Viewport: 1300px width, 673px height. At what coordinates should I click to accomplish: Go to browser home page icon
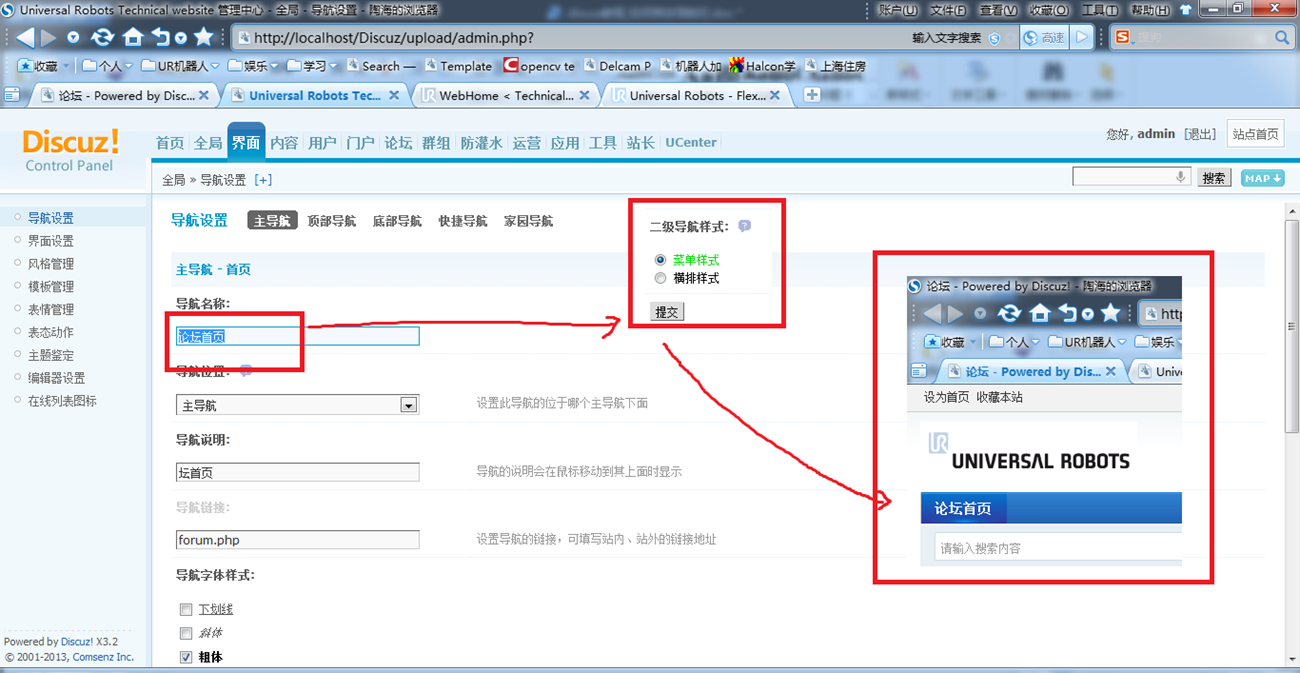133,38
